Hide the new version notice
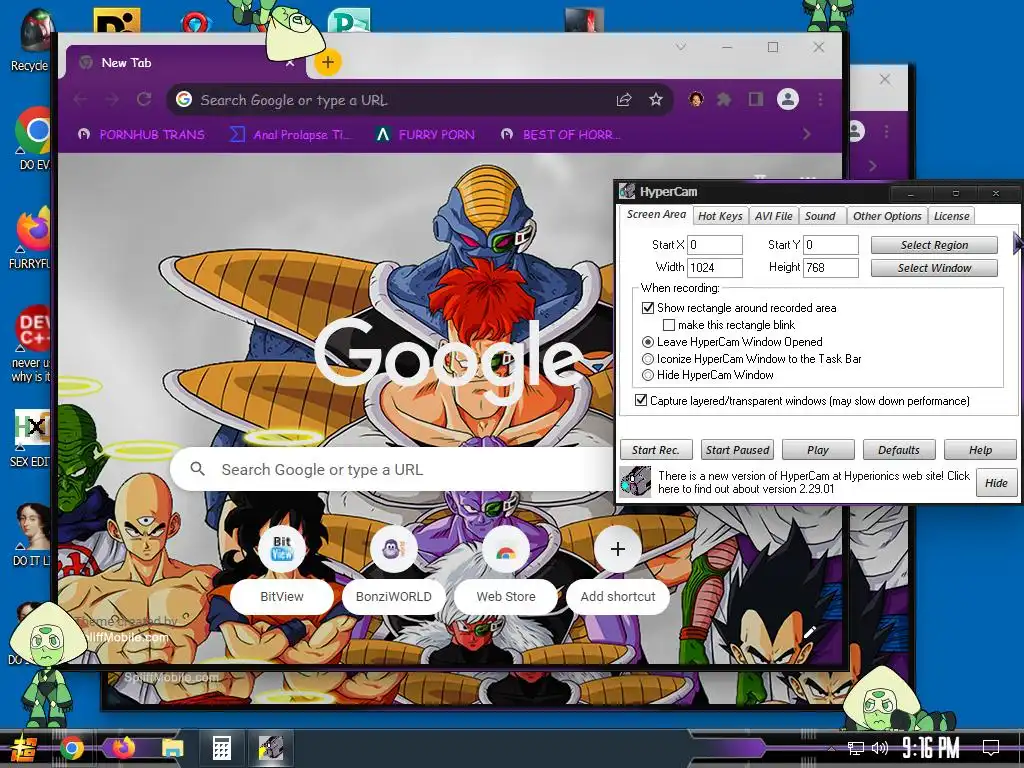This screenshot has width=1024, height=768. 996,483
